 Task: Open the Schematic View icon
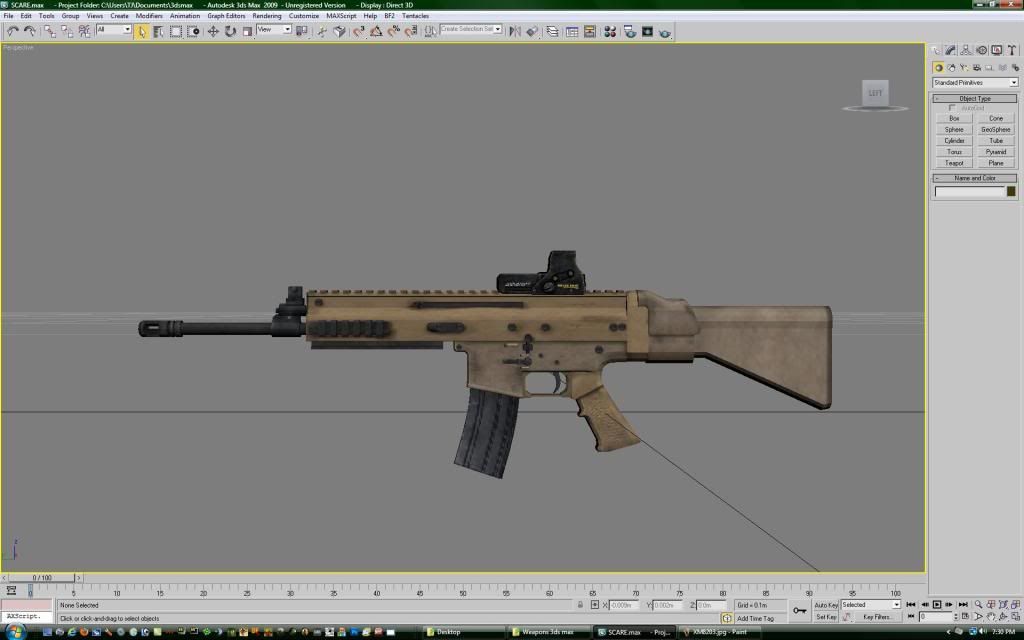[590, 31]
